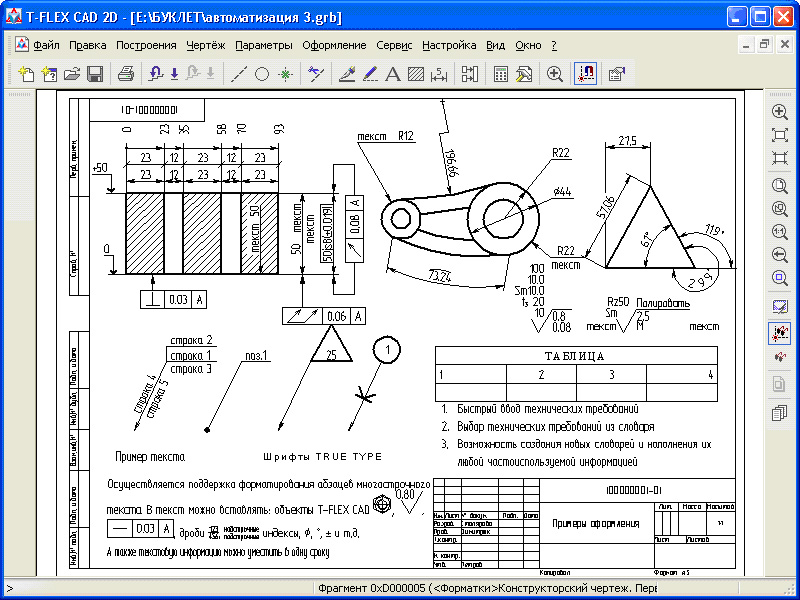Click the hammer icon in the toolbar

pos(523,74)
